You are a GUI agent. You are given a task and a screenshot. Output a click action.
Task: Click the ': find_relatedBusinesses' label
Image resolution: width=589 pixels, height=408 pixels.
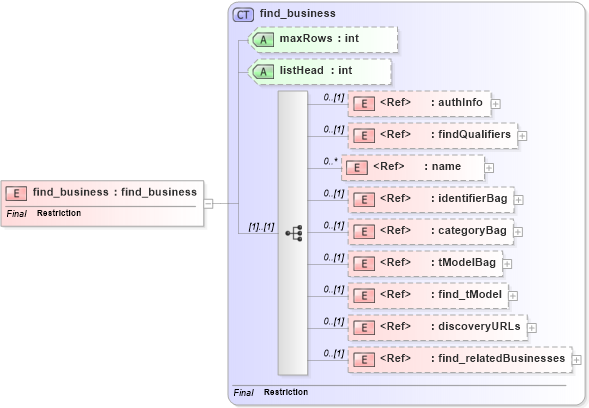point(498,358)
